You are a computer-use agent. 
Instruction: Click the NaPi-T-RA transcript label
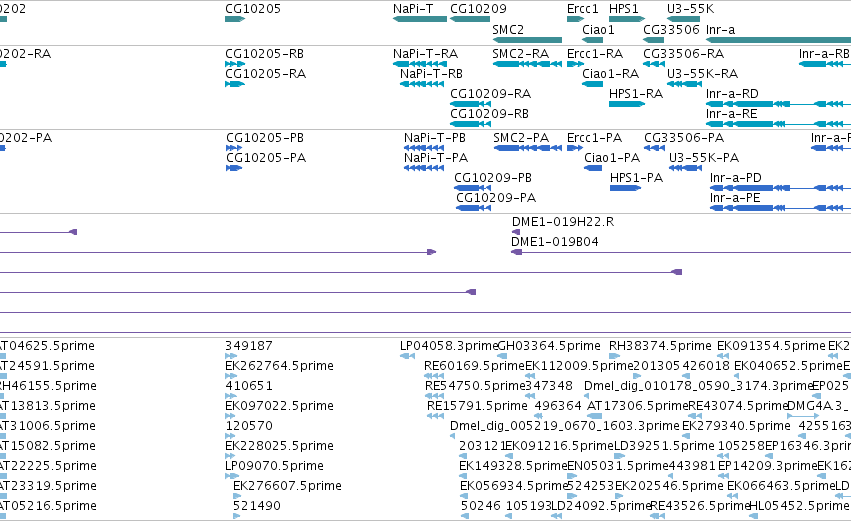[x=426, y=54]
